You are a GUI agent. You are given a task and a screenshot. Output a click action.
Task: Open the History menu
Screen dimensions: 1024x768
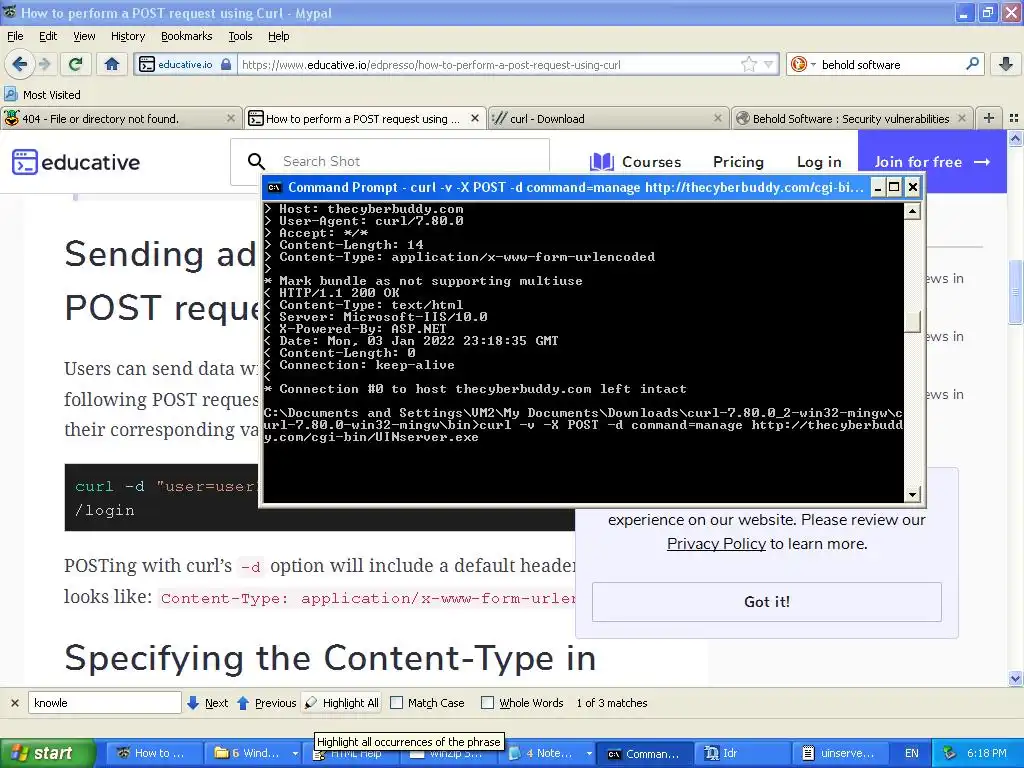pyautogui.click(x=127, y=36)
